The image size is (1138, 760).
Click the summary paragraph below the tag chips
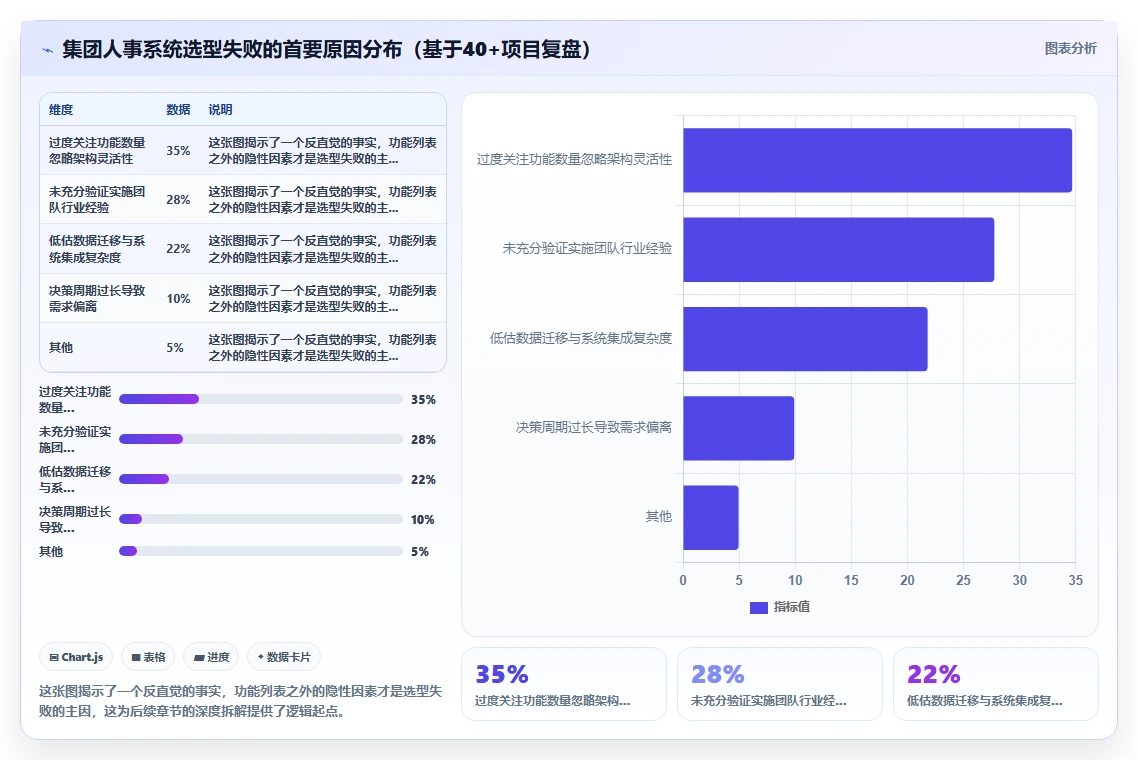click(240, 701)
